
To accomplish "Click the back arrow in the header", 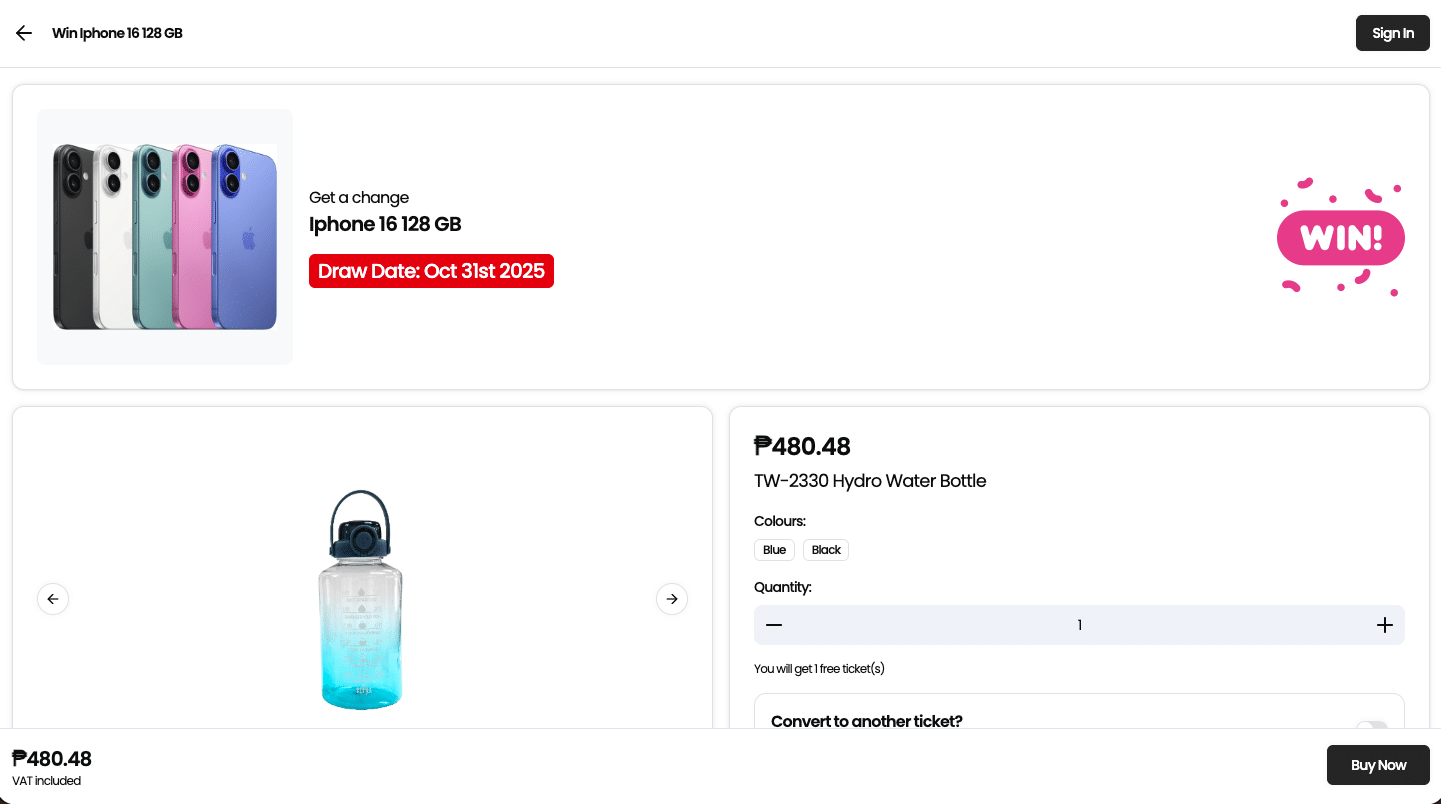I will (x=23, y=33).
